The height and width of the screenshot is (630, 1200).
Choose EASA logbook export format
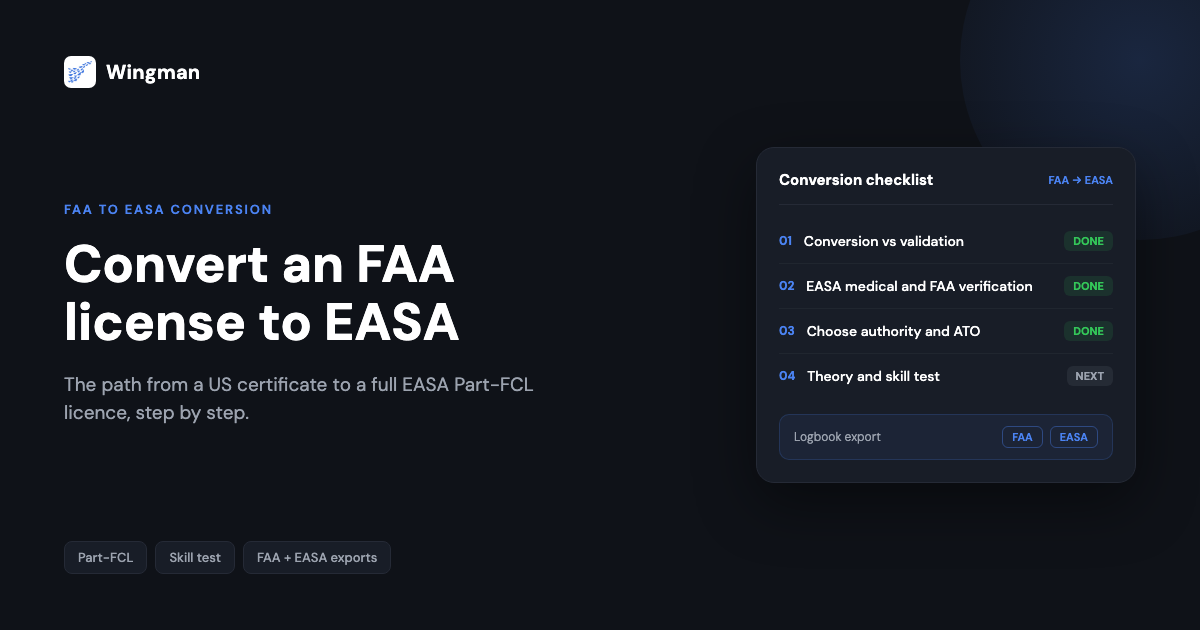point(1074,437)
